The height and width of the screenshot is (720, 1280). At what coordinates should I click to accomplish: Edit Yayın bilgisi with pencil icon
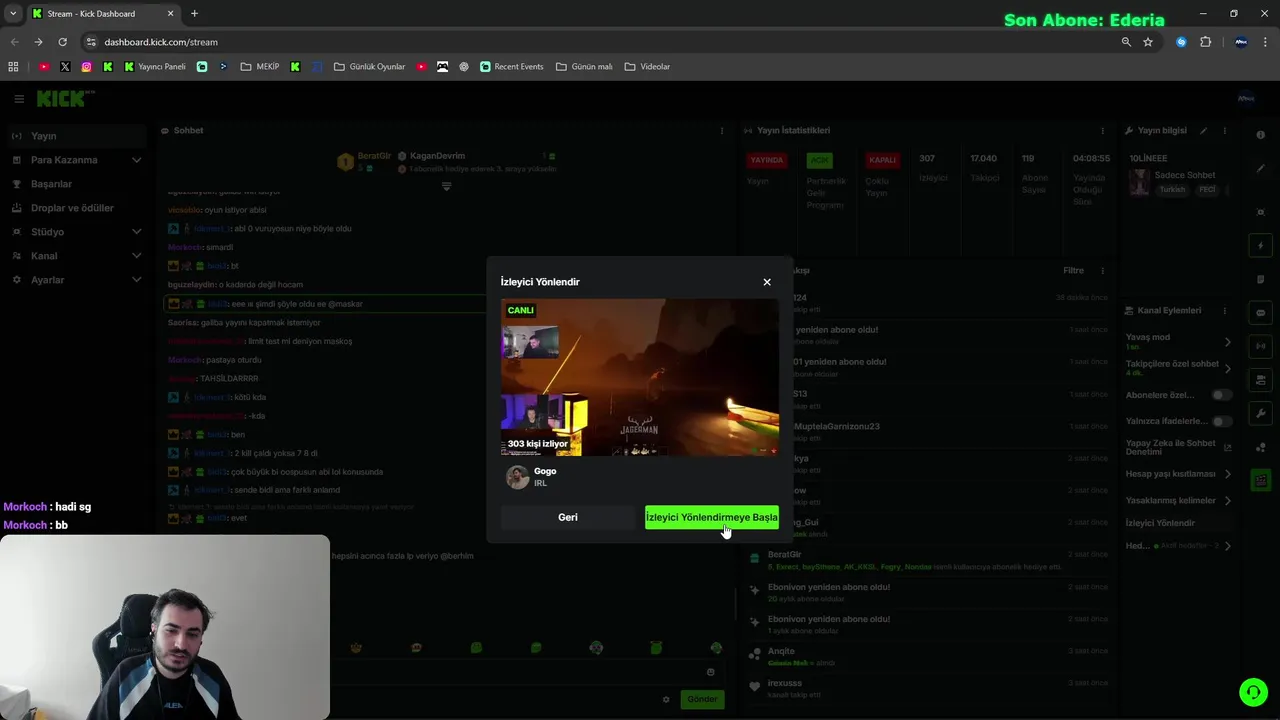1204,131
